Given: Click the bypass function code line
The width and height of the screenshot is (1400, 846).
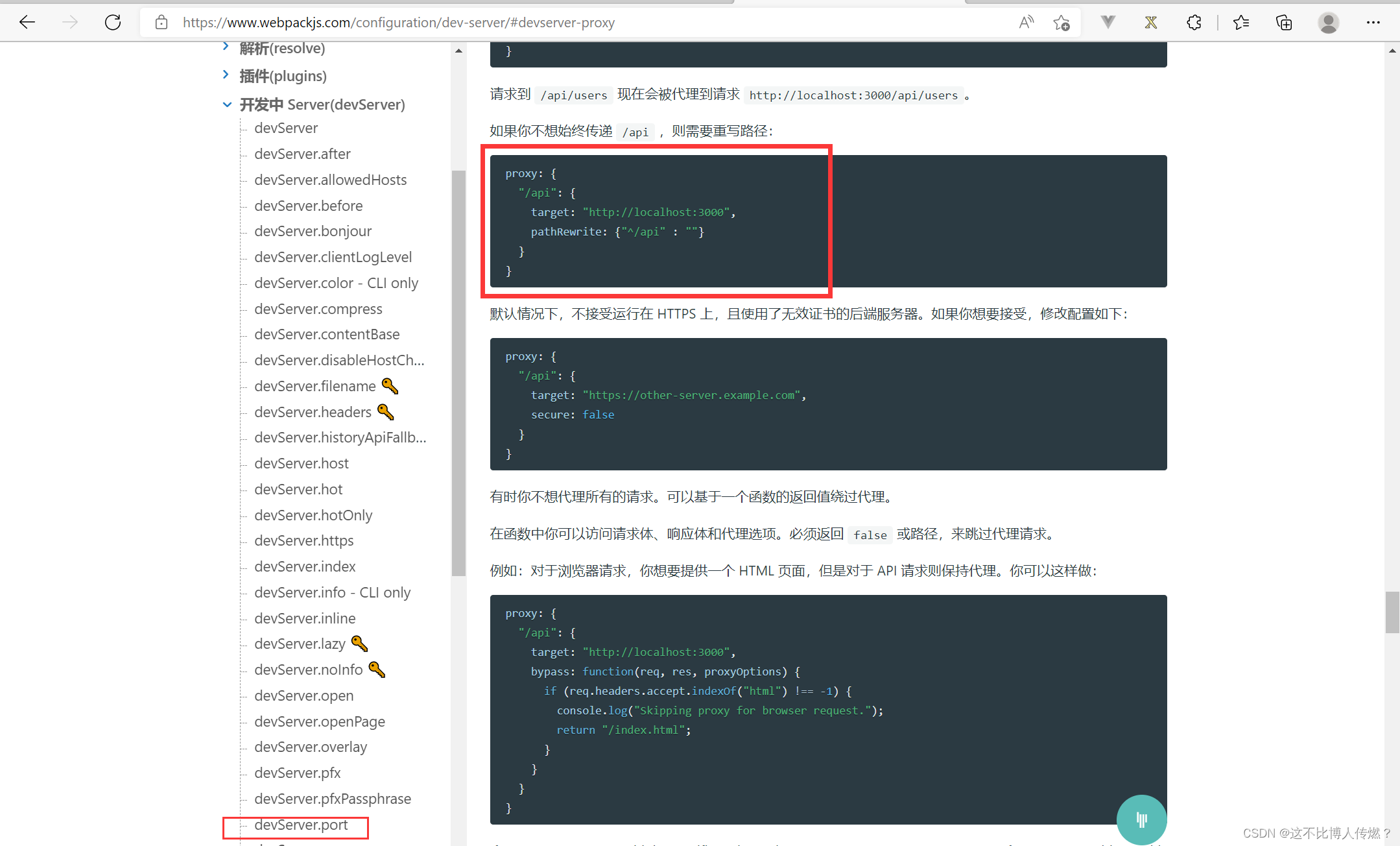Looking at the screenshot, I should pyautogui.click(x=665, y=671).
